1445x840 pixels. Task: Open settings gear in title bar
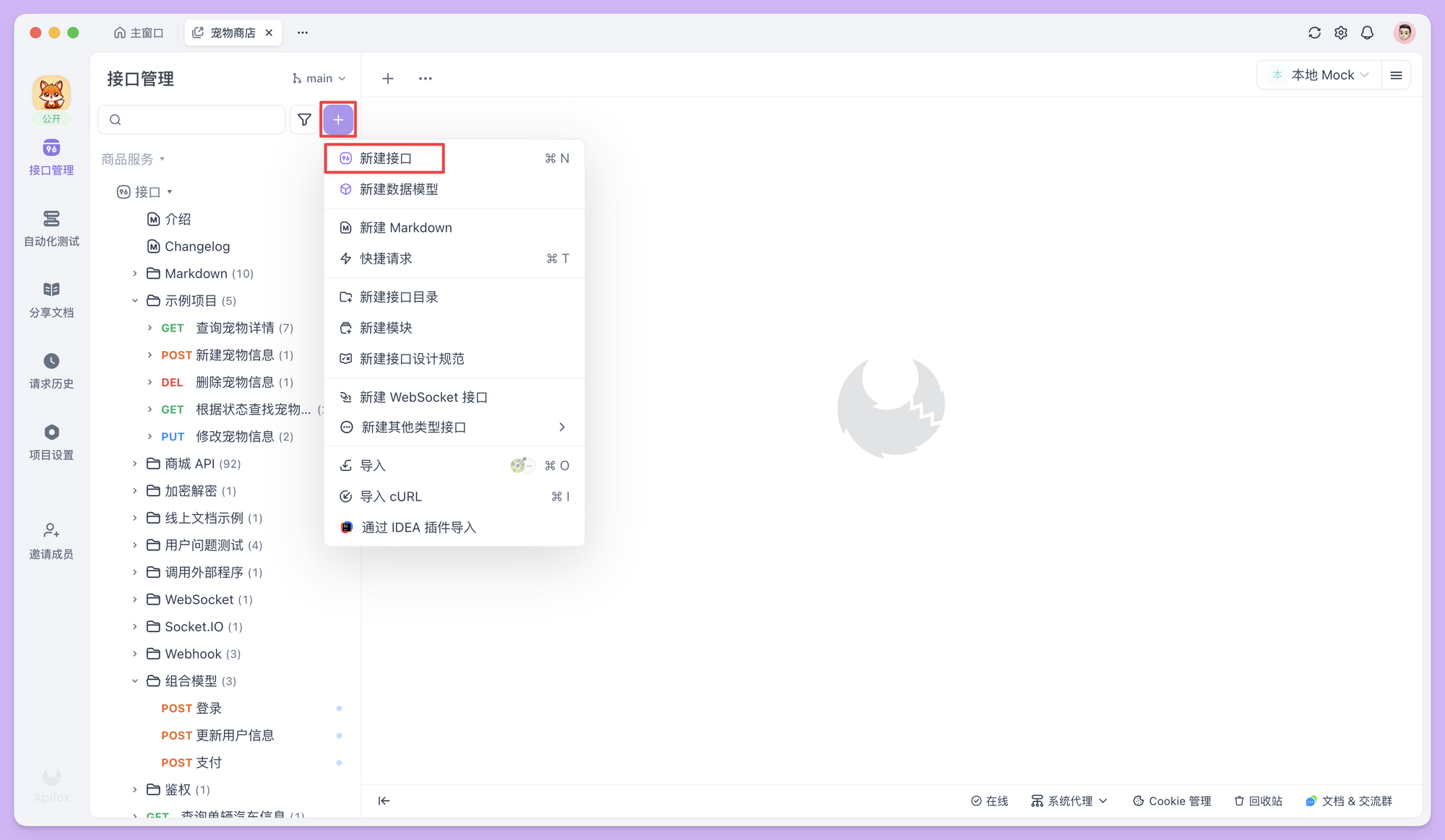(1341, 33)
